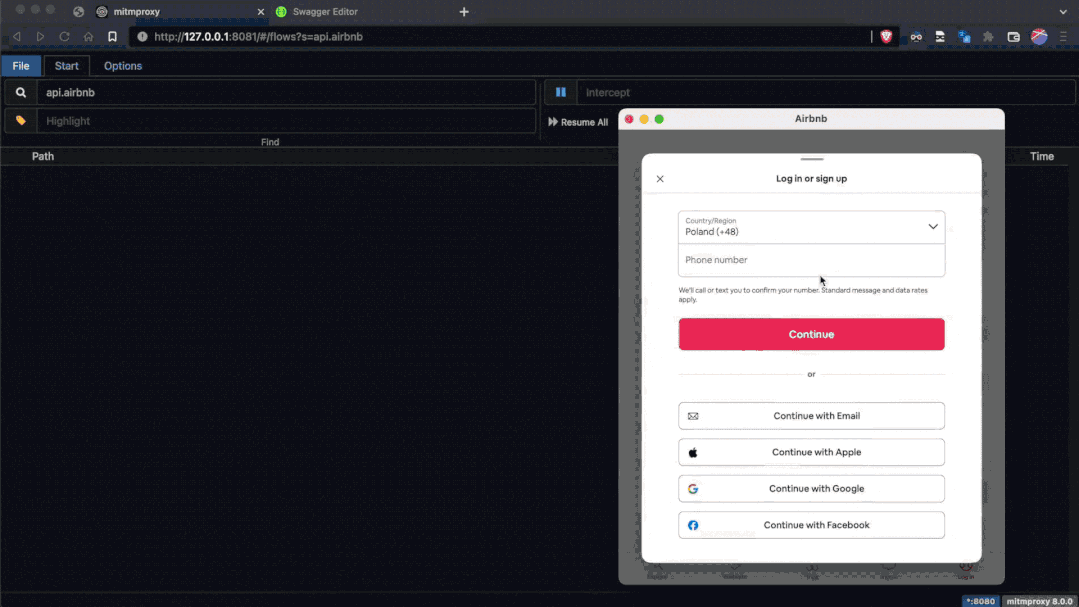Click the browser forward arrow
Viewport: 1079px width, 607px height.
pyautogui.click(x=41, y=36)
